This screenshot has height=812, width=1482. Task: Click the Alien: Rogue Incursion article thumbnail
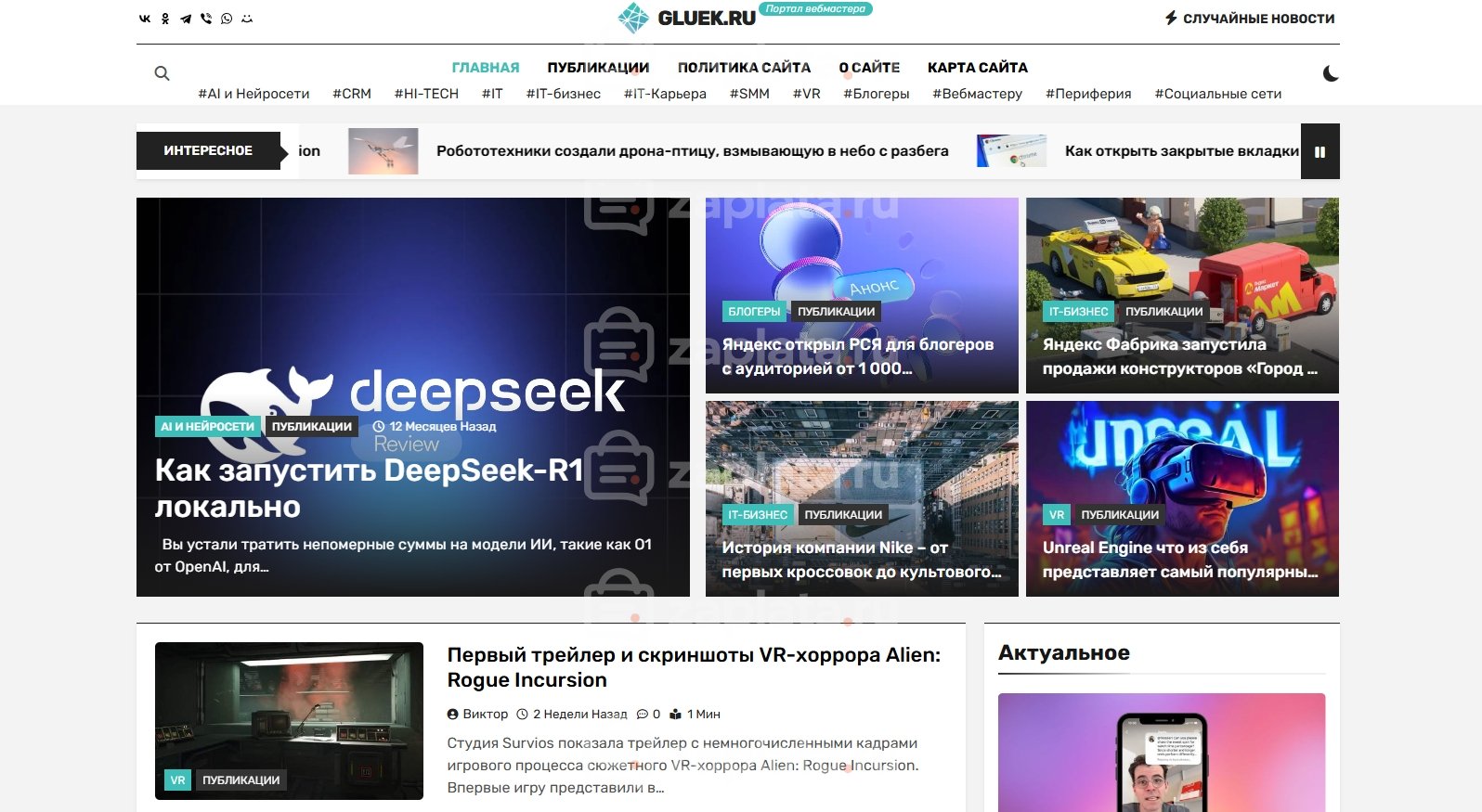pyautogui.click(x=289, y=721)
